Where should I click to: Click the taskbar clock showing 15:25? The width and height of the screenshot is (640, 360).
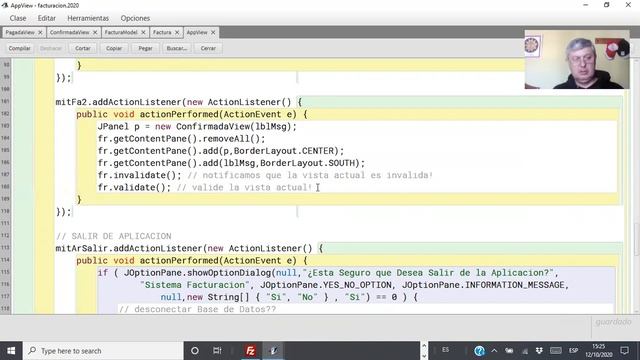tap(599, 351)
